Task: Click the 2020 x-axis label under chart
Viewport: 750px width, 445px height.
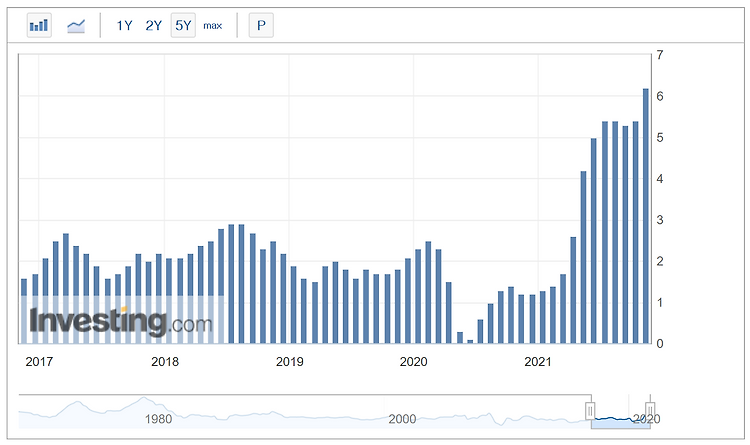Action: (414, 362)
